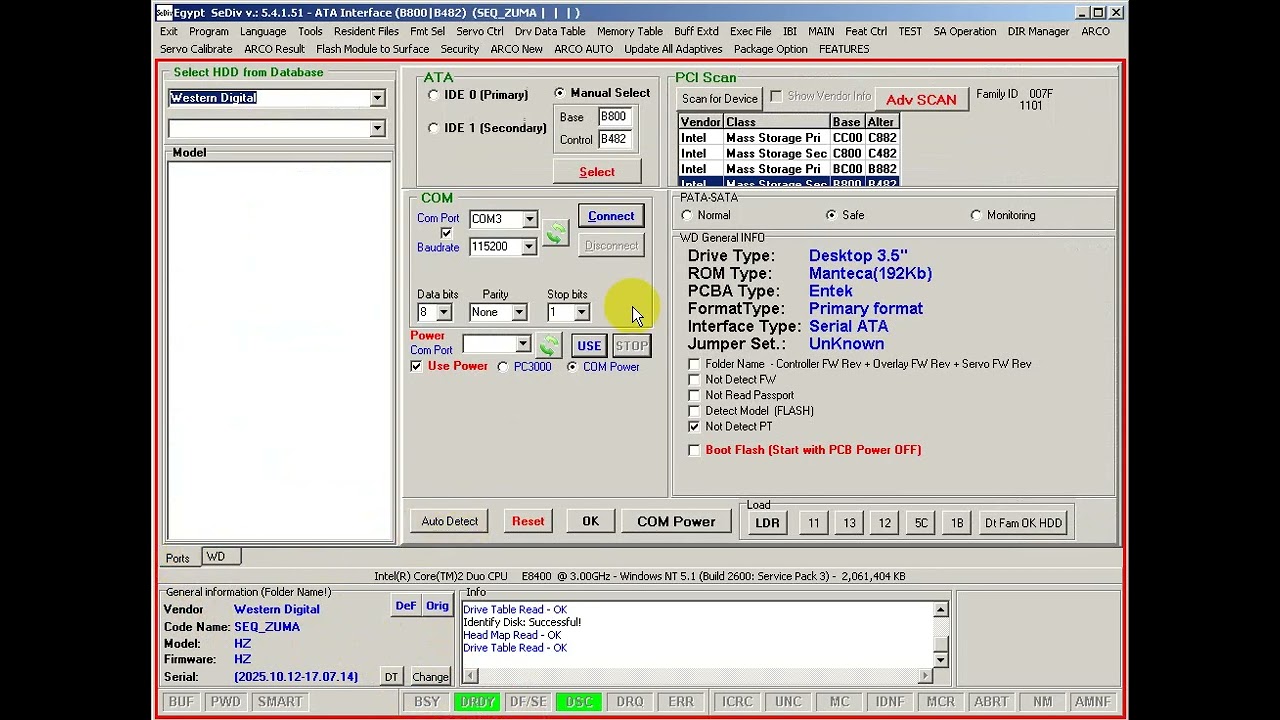The image size is (1280, 720).
Task: Open the Power Com Port dropdown
Action: point(522,345)
